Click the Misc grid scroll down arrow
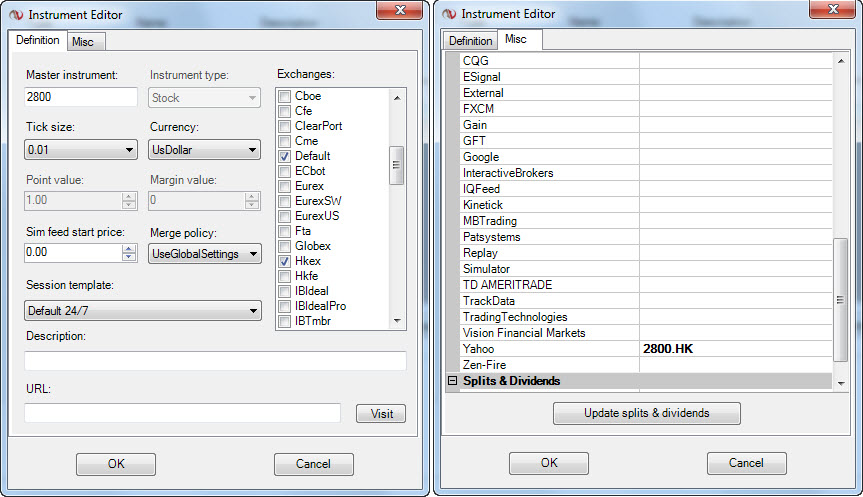The image size is (863, 497). [840, 383]
